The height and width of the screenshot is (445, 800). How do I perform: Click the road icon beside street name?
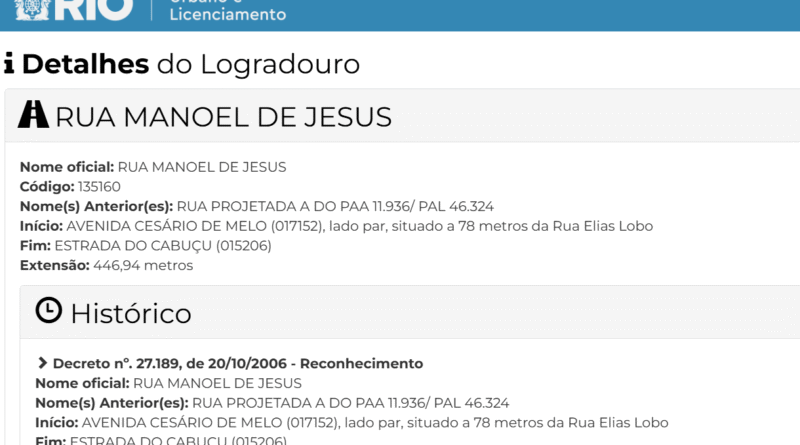pyautogui.click(x=33, y=116)
